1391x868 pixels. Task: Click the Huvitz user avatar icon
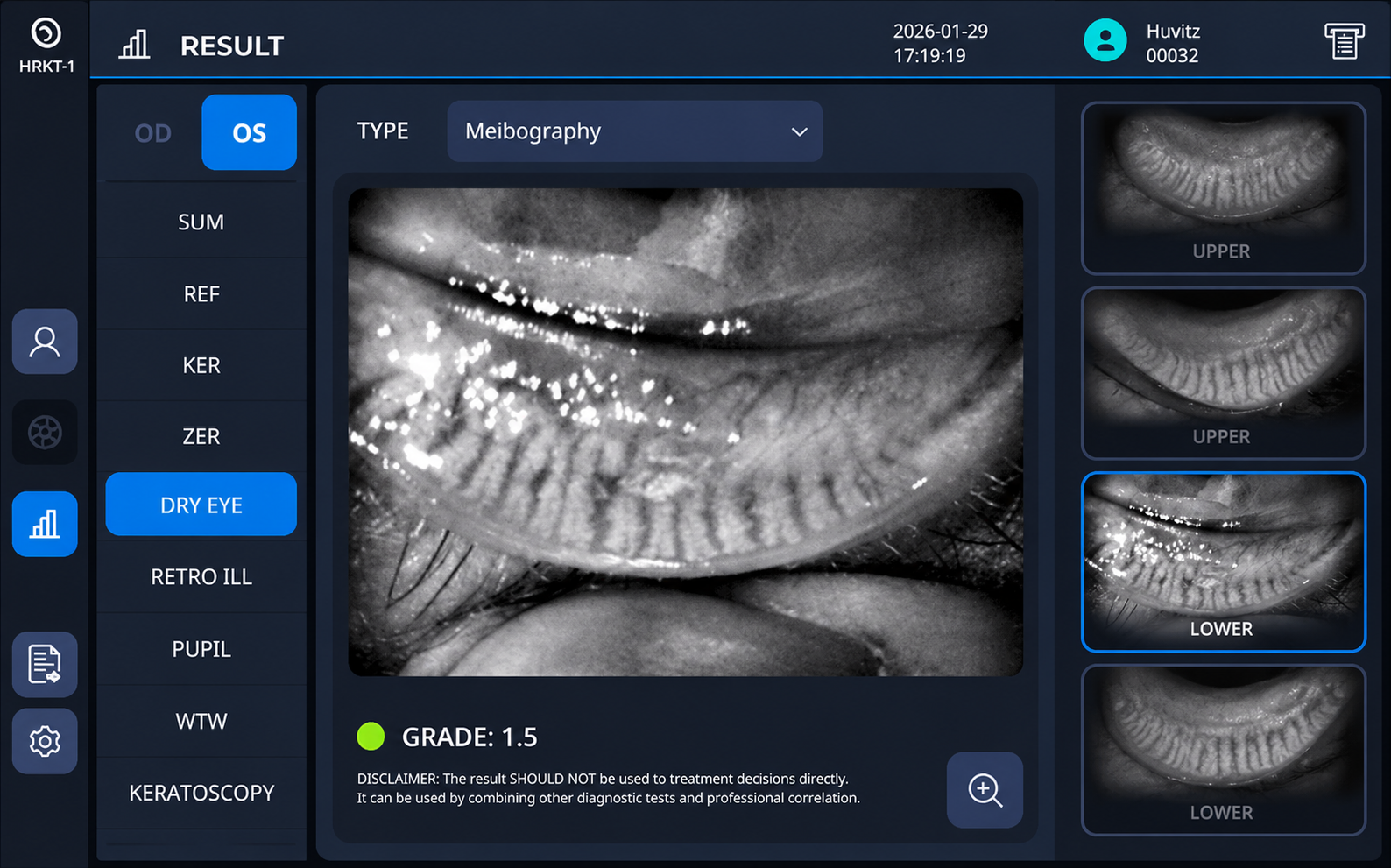(x=1105, y=40)
